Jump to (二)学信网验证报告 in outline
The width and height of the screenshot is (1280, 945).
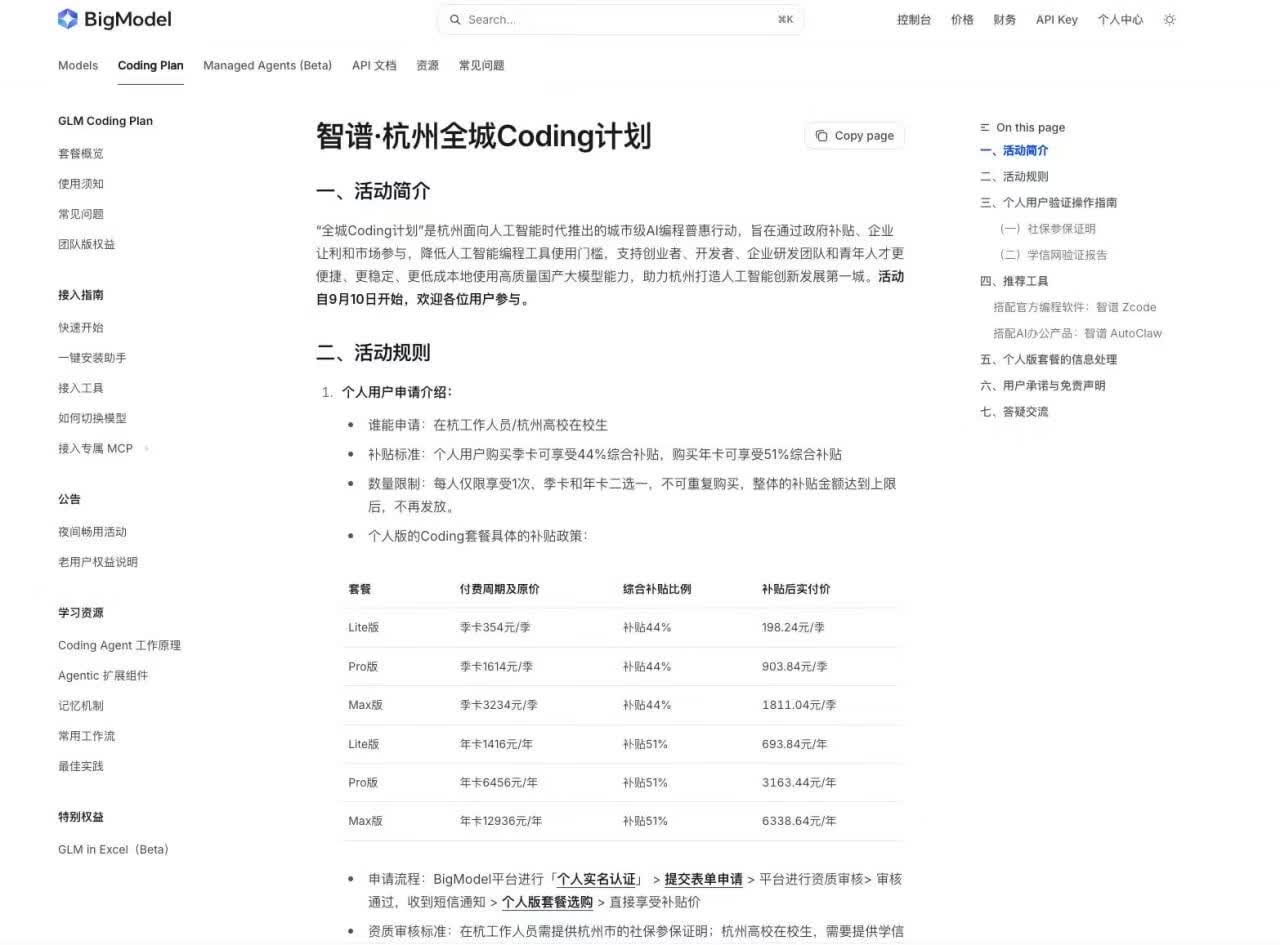point(1054,254)
